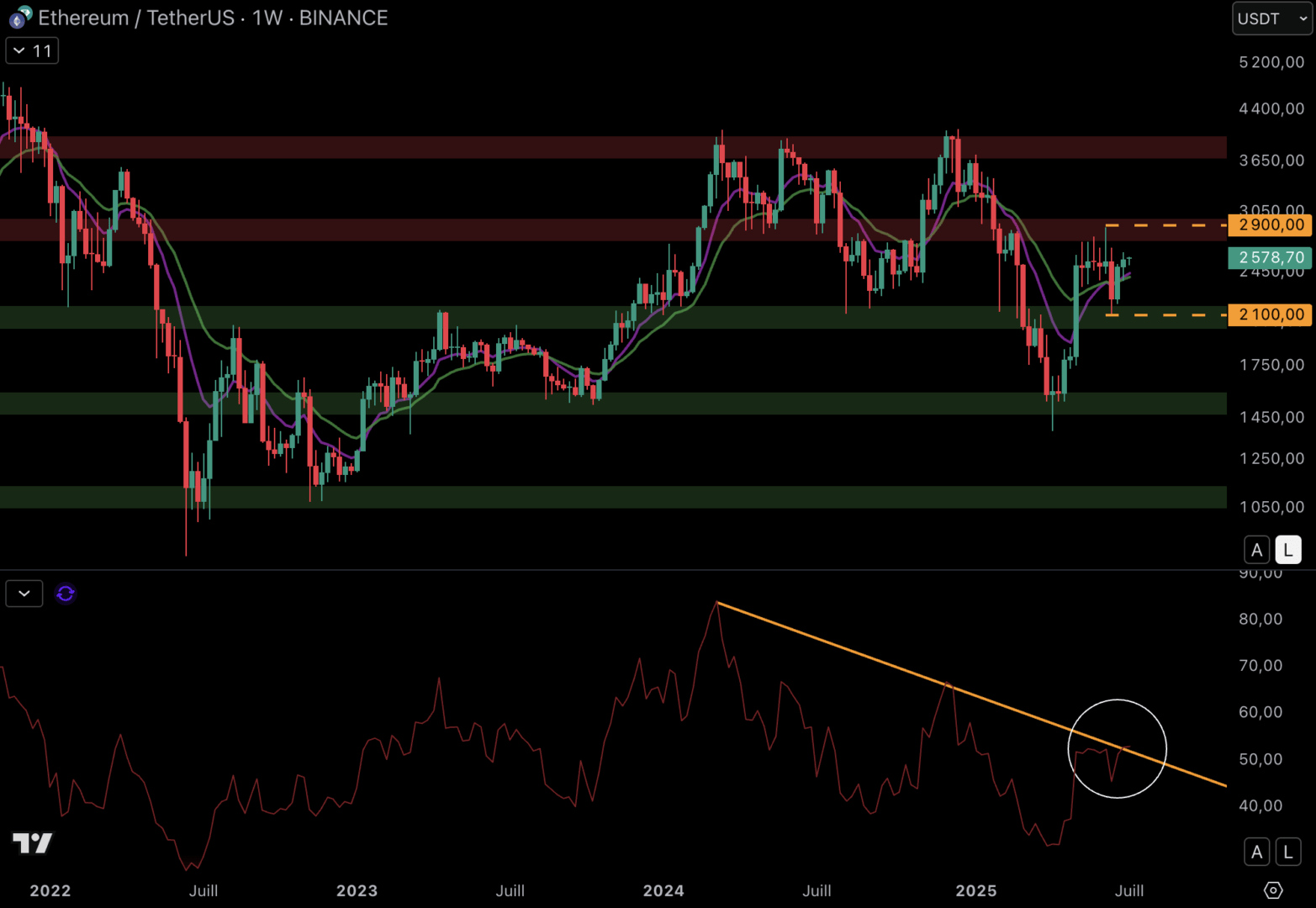Select the 2 900,00 orange price label
The height and width of the screenshot is (908, 1316).
coord(1270,224)
